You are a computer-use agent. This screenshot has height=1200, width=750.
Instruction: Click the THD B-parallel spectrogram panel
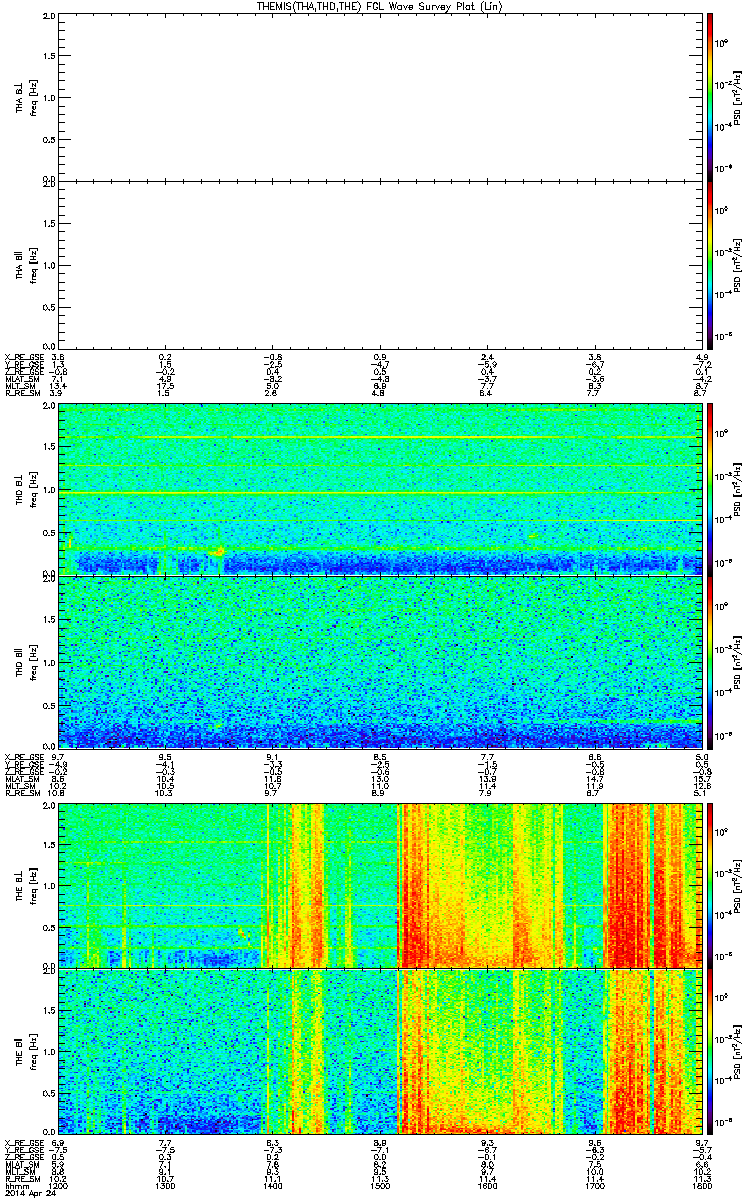[380, 661]
